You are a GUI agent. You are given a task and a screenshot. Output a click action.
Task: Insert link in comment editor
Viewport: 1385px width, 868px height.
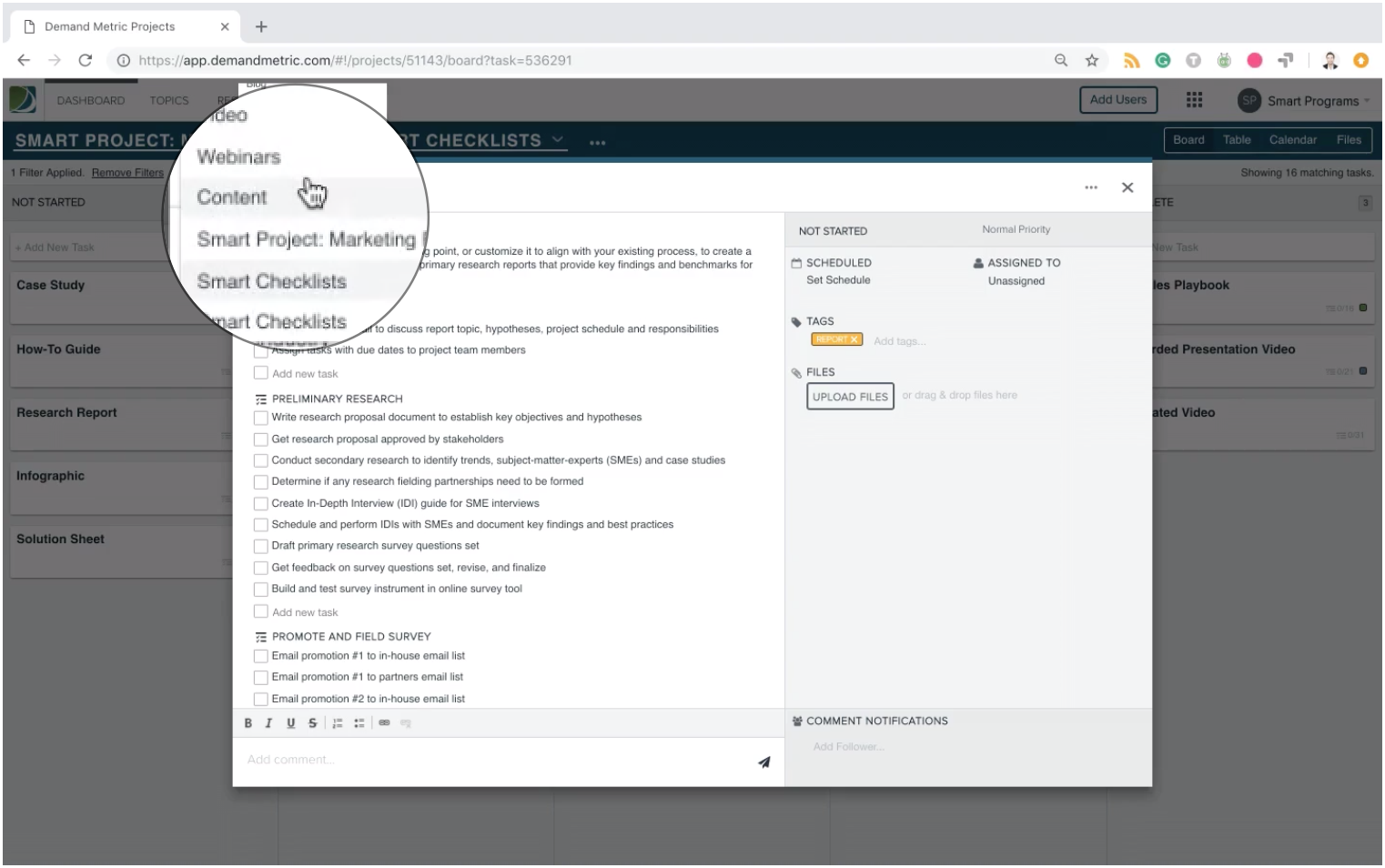point(384,722)
